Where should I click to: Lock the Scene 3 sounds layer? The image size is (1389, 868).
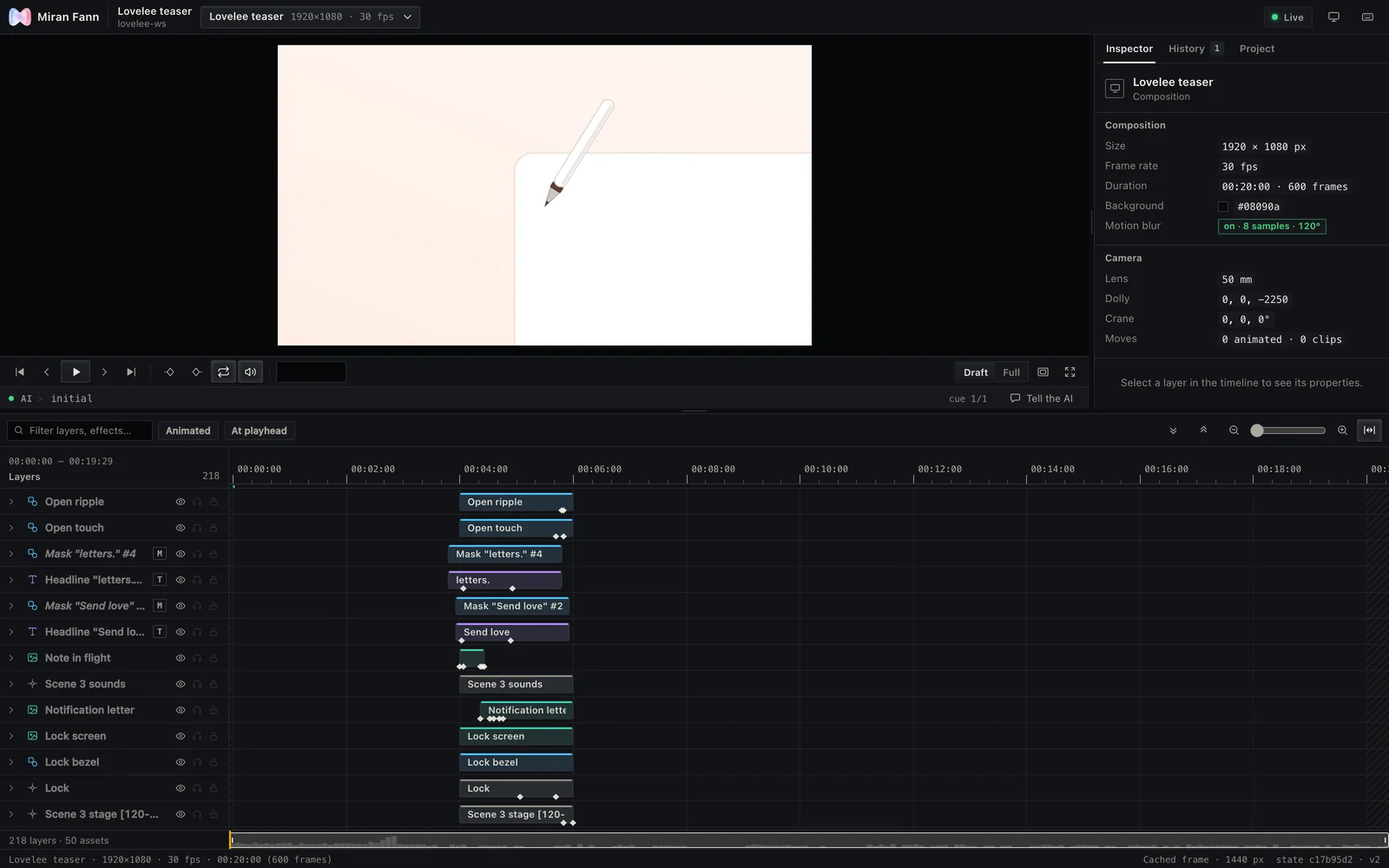click(214, 684)
